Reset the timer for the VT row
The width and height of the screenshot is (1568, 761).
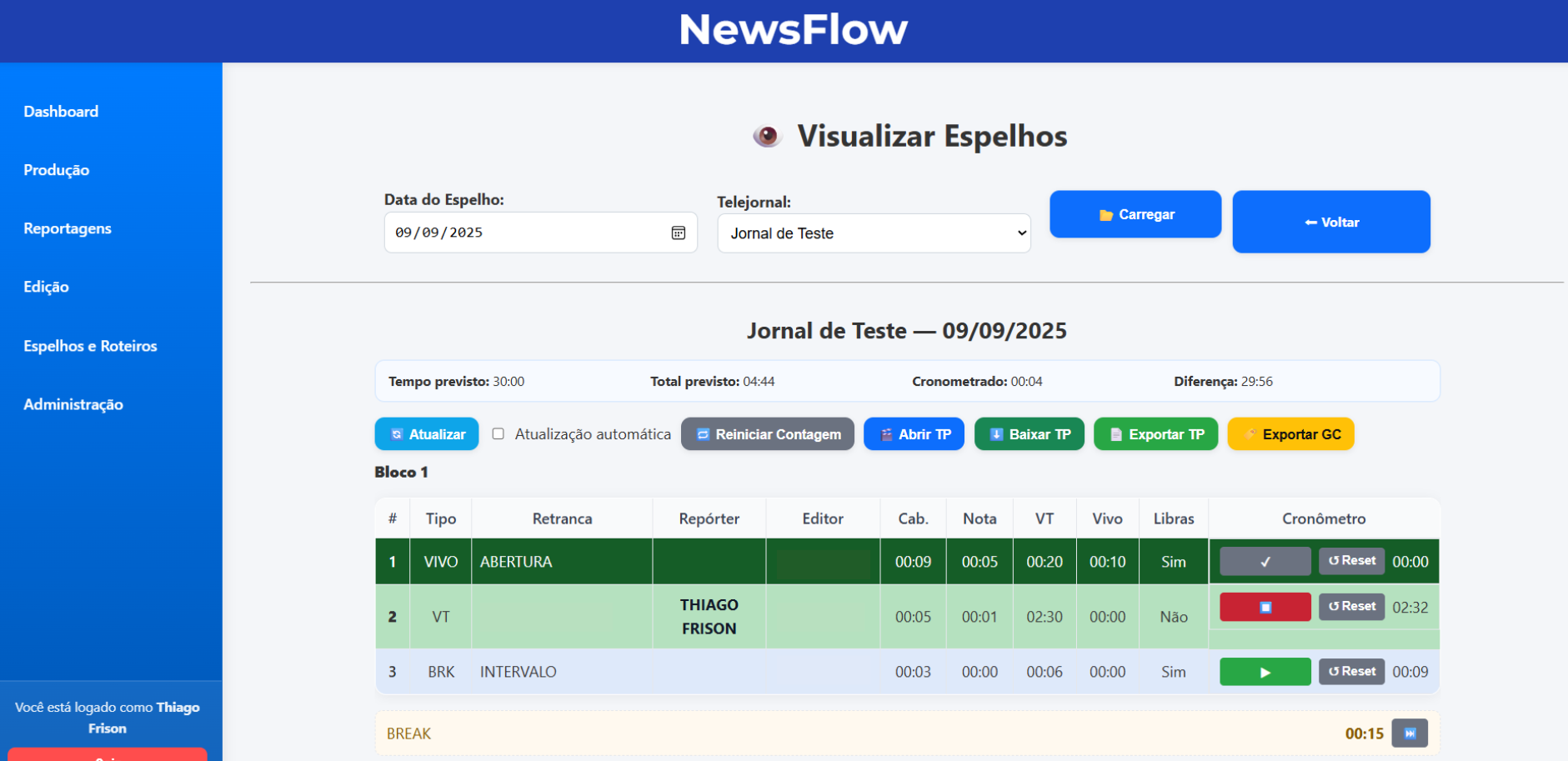[1351, 607]
